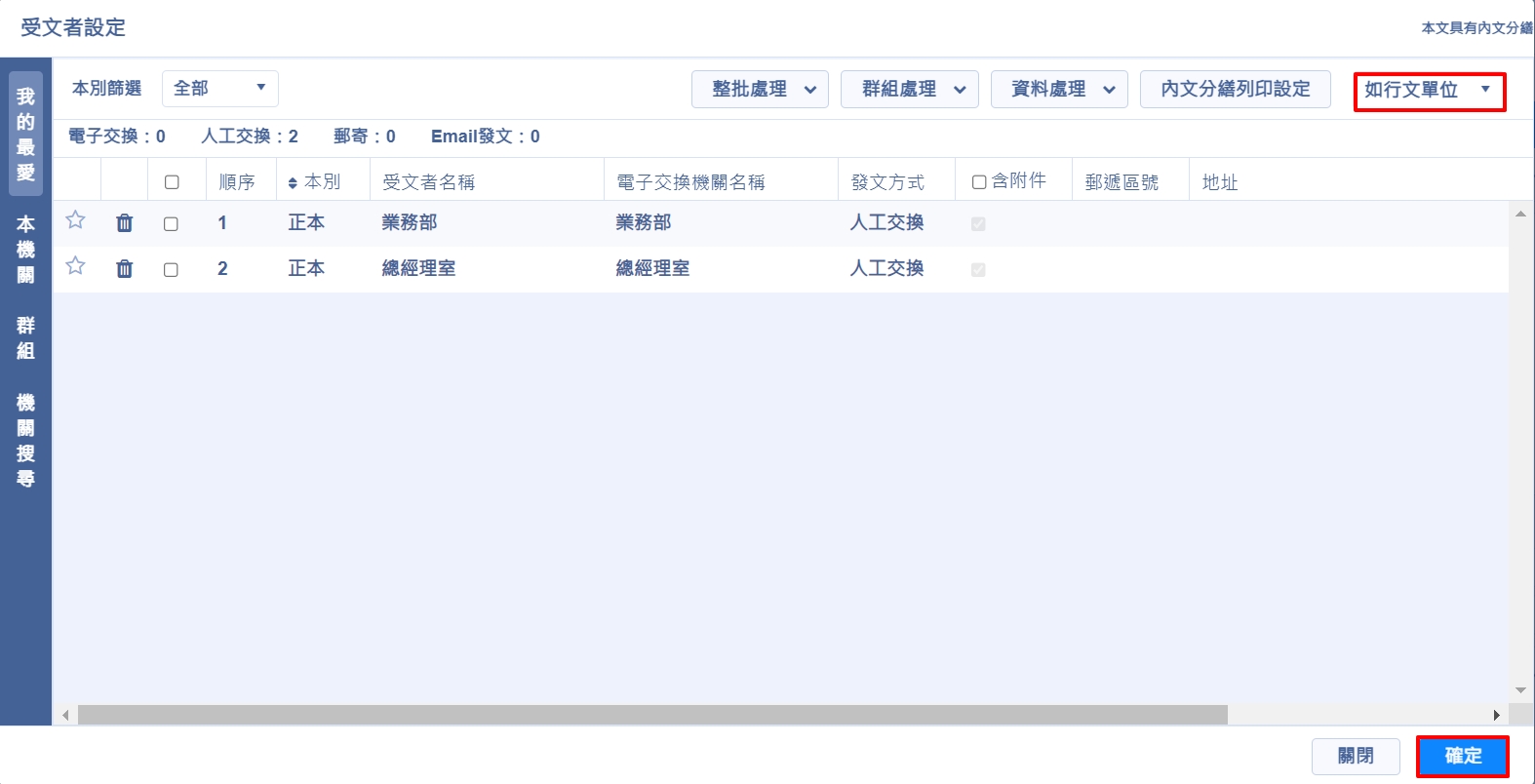Delete the 總經理室 recipient with trash icon

point(125,269)
